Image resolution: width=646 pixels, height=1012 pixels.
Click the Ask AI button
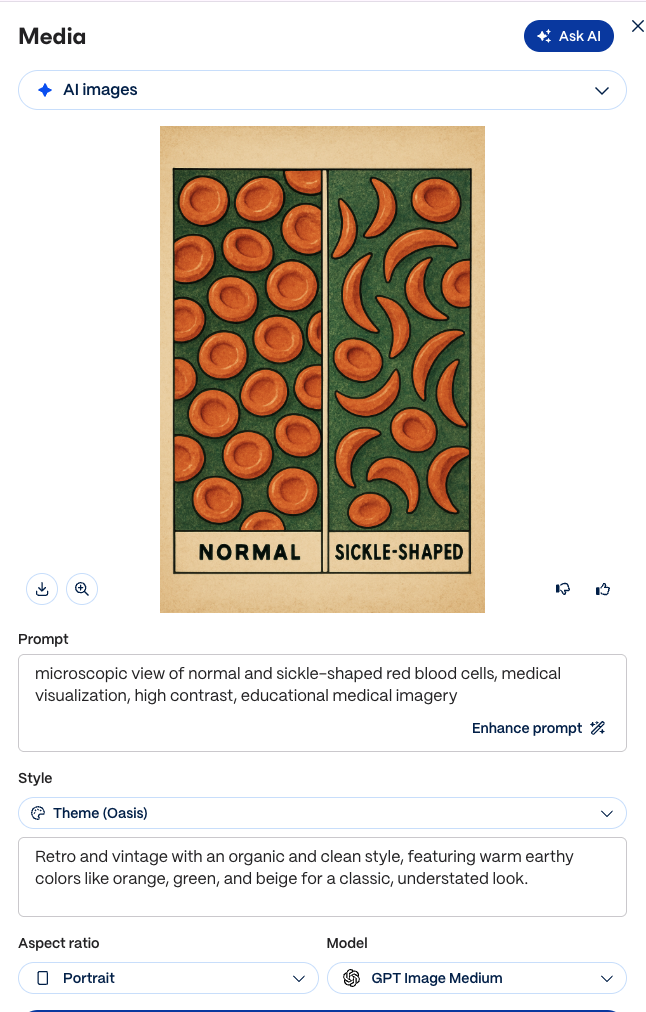click(569, 36)
